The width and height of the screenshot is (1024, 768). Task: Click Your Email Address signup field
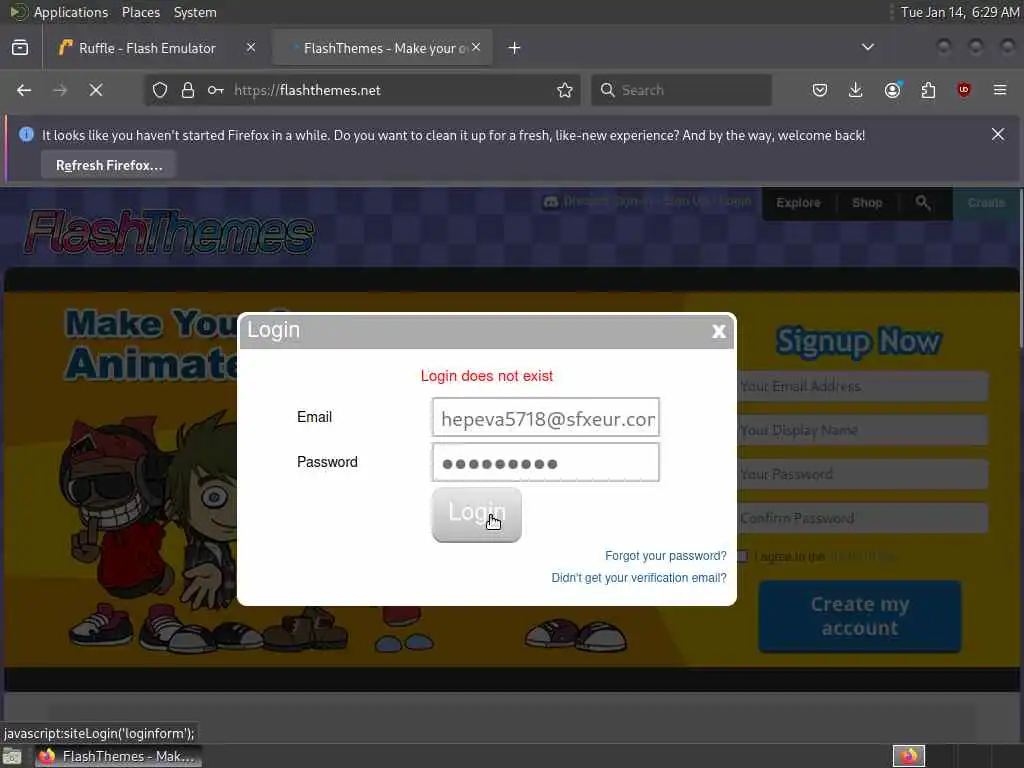click(862, 386)
